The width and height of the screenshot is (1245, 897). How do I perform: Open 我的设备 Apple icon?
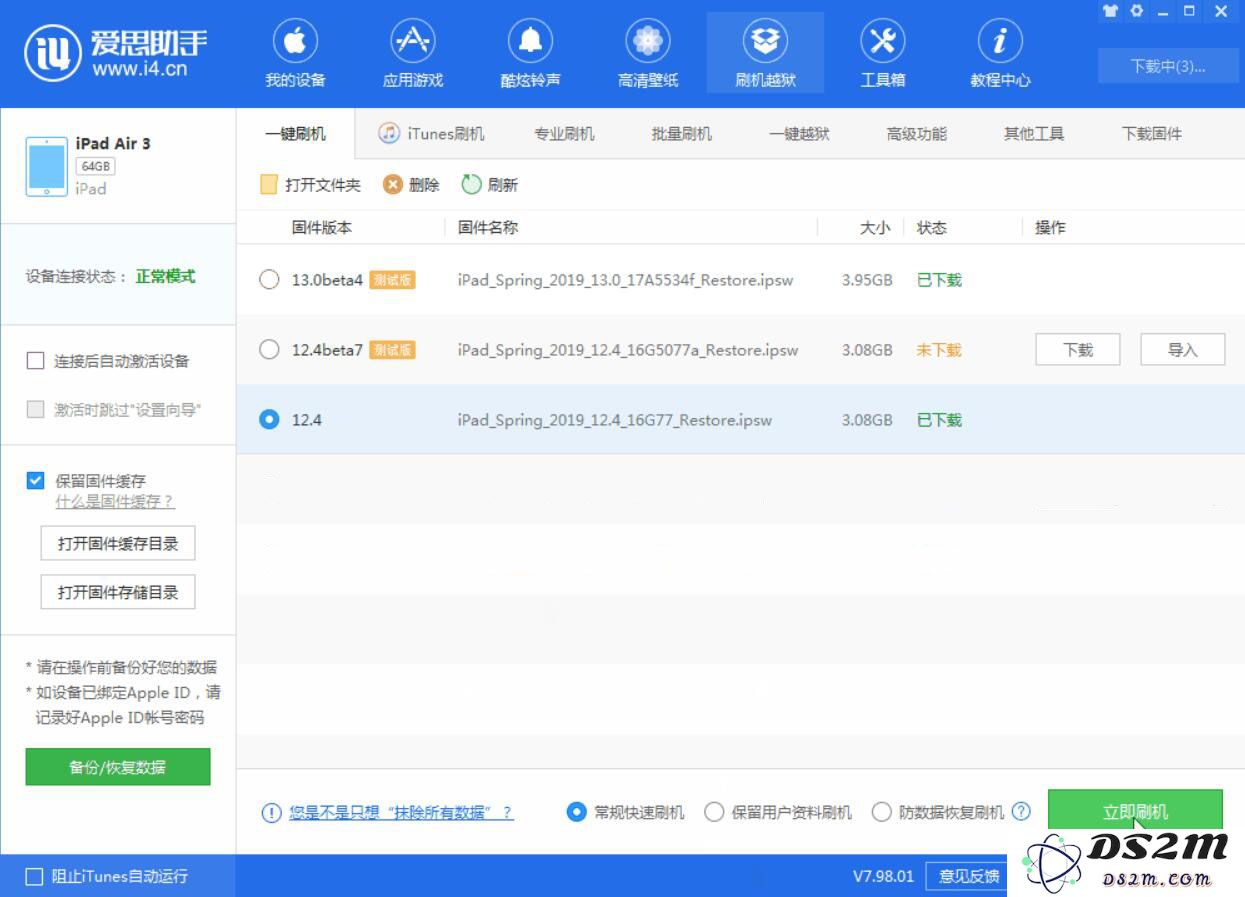click(295, 42)
